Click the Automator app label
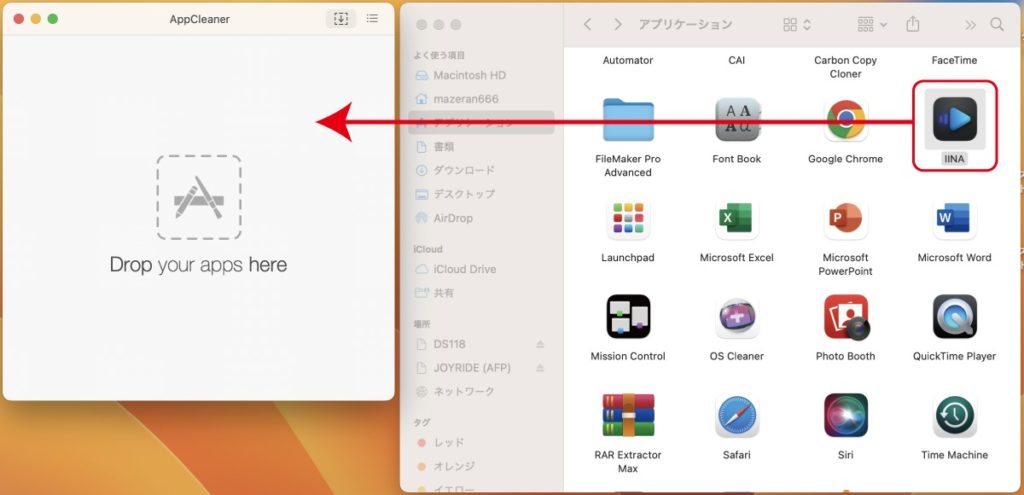Screen dimensions: 1024x495 click(x=628, y=60)
